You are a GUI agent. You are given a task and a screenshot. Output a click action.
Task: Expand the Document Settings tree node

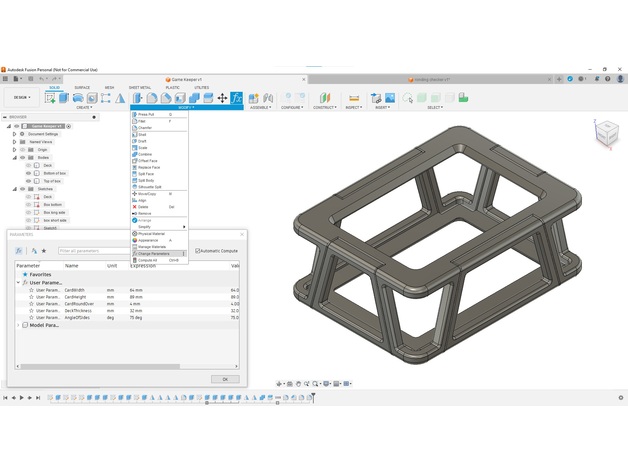(14, 134)
